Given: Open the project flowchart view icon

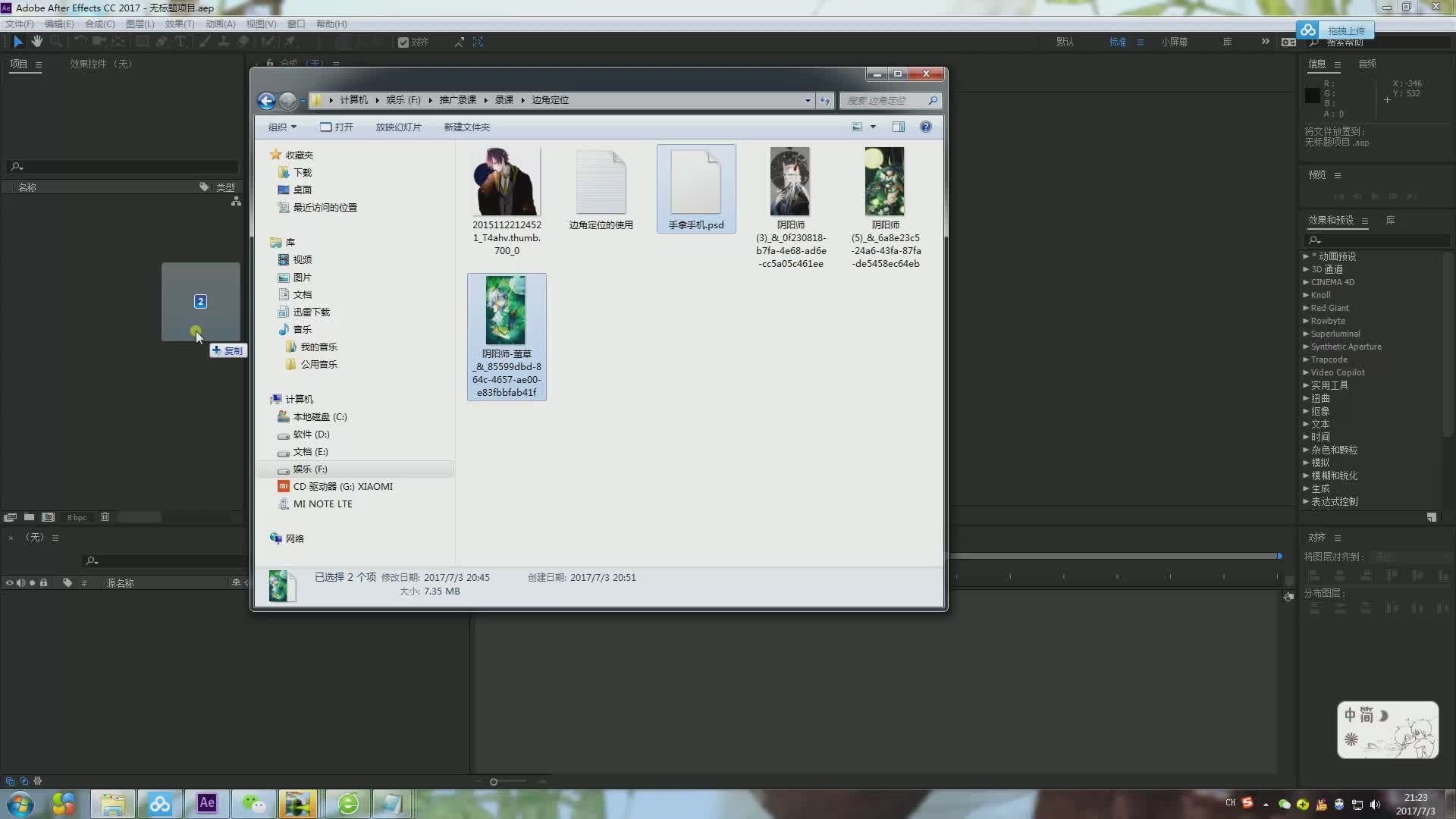Looking at the screenshot, I should [236, 201].
